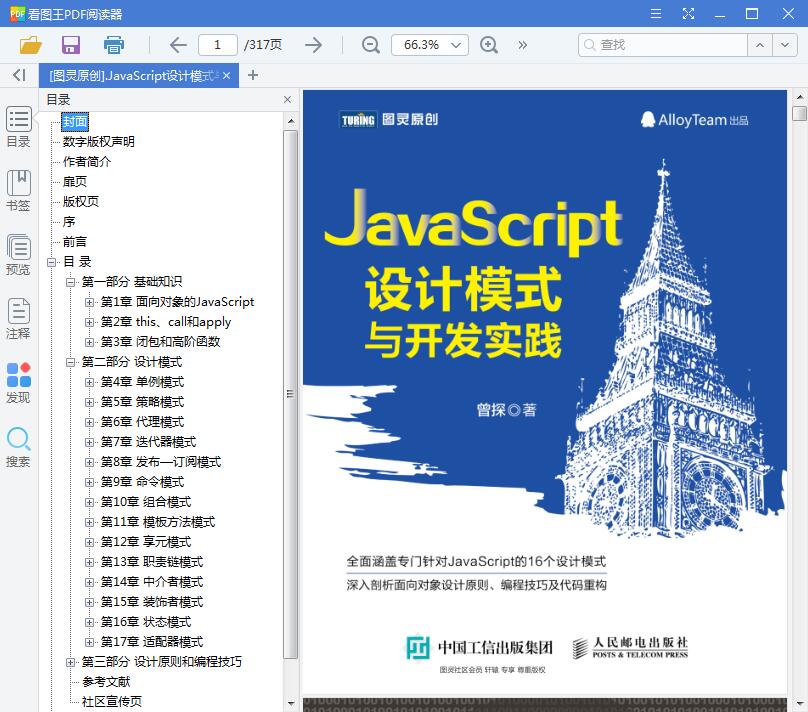Image resolution: width=808 pixels, height=712 pixels.
Task: Close the 目录 outline panel
Action: [x=288, y=99]
